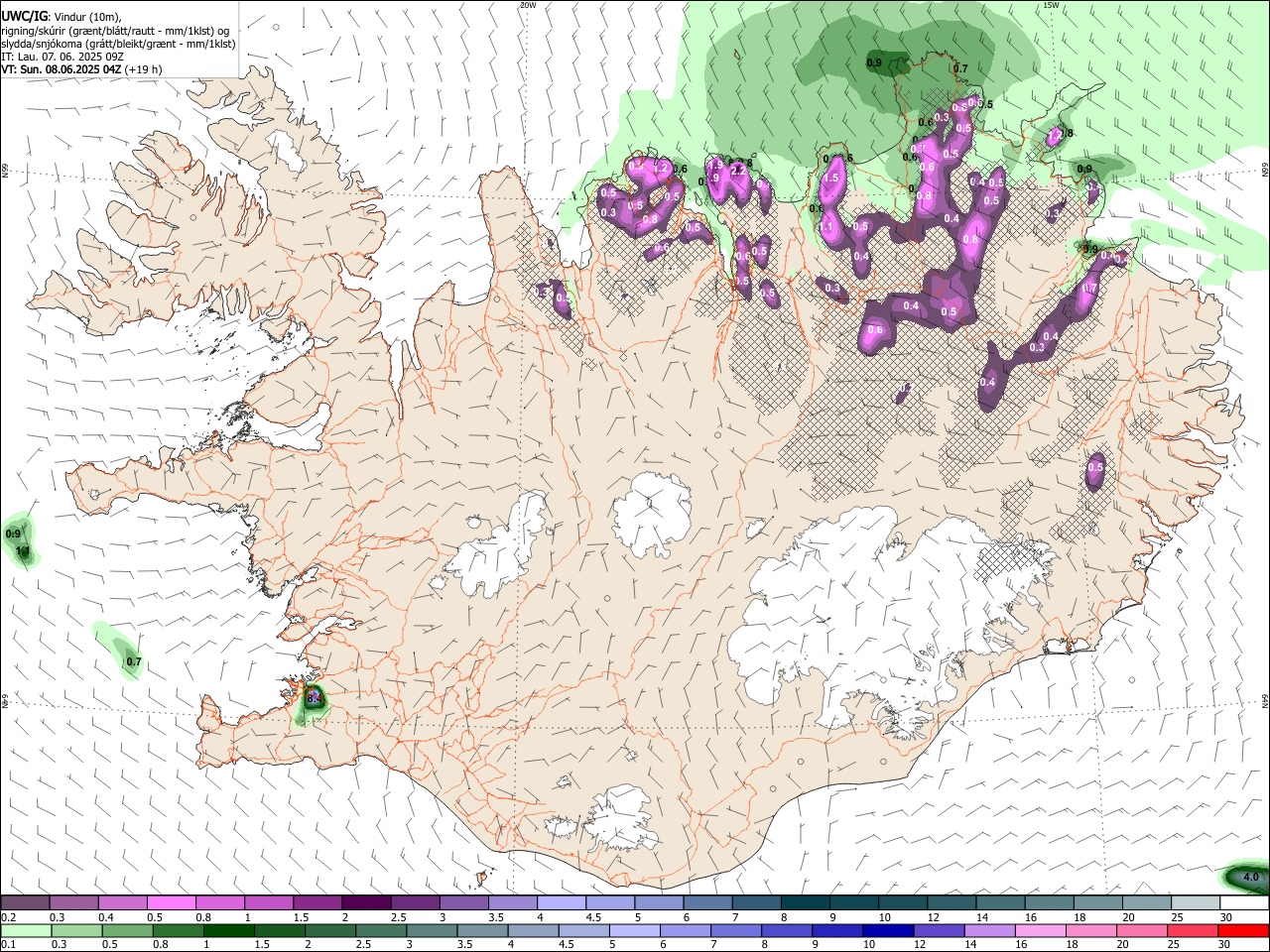Select the pale pink swatch between 16 and 18 on rain scale
The width and height of the screenshot is (1270, 952).
tap(1041, 930)
